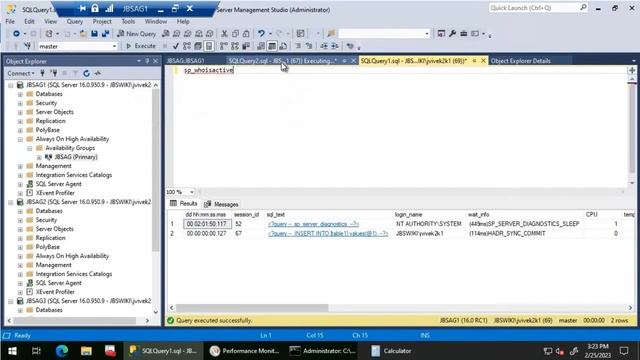This screenshot has height=360, width=640.
Task: Expand the Databases folder under JBSAG1
Action: point(20,94)
